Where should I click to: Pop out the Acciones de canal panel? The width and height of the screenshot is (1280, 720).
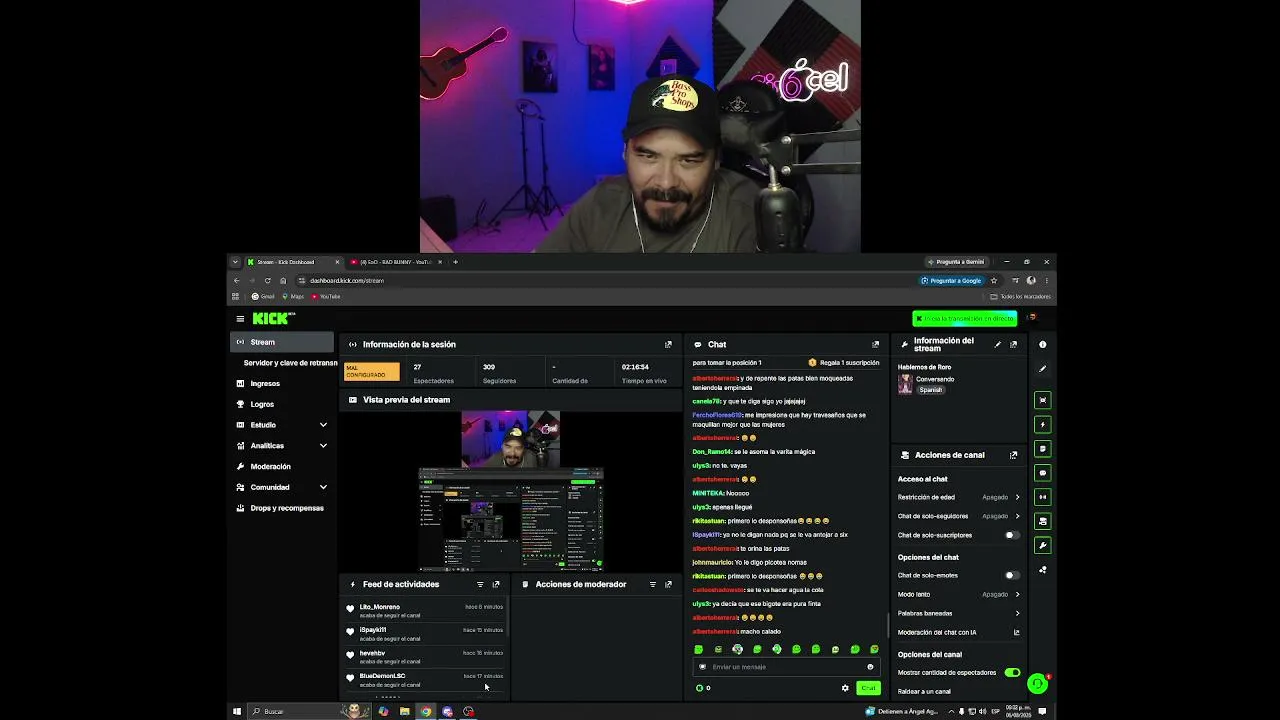[1013, 455]
